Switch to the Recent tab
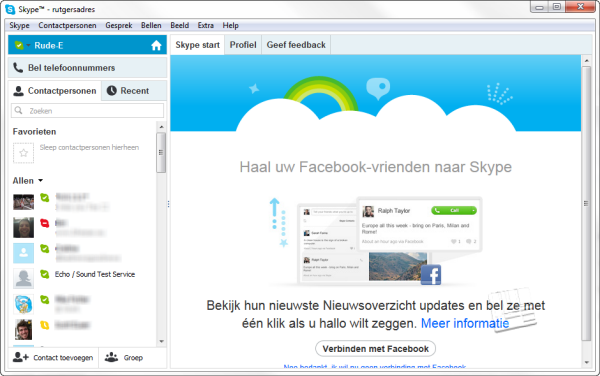The width and height of the screenshot is (600, 376). (x=134, y=91)
